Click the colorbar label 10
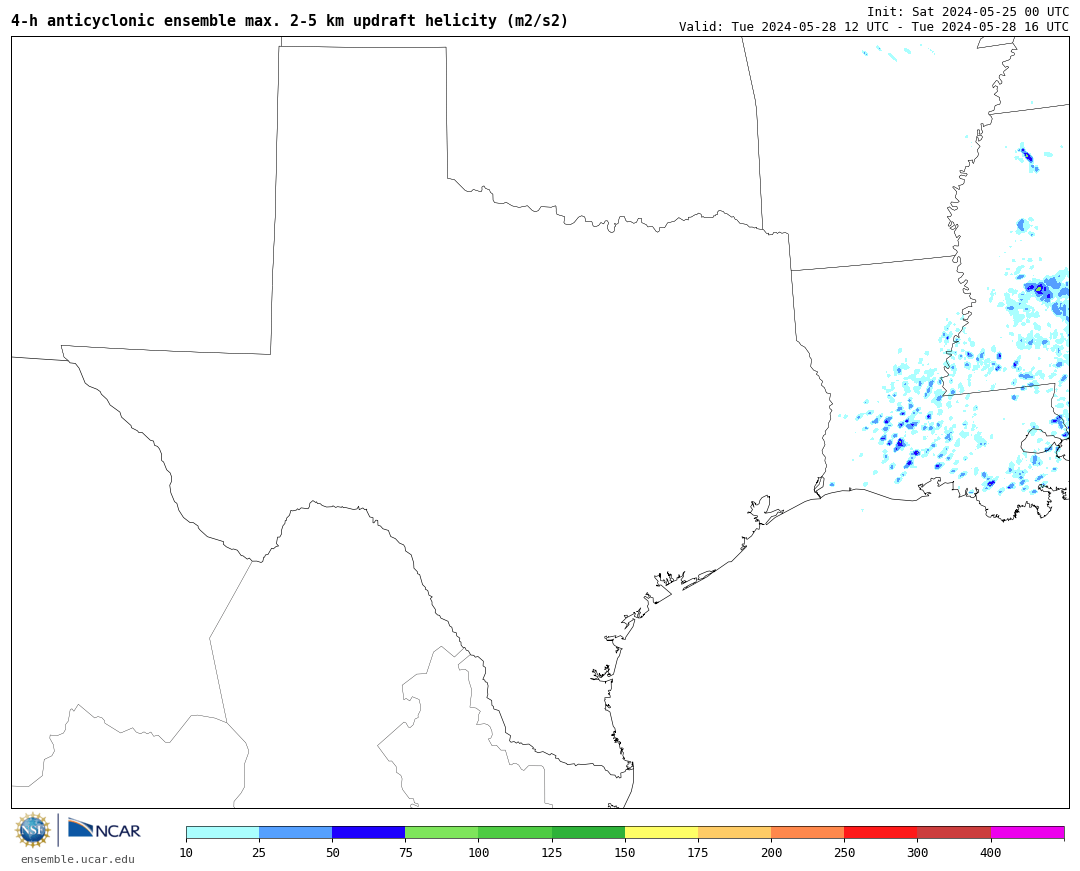The width and height of the screenshot is (1080, 871). [186, 852]
